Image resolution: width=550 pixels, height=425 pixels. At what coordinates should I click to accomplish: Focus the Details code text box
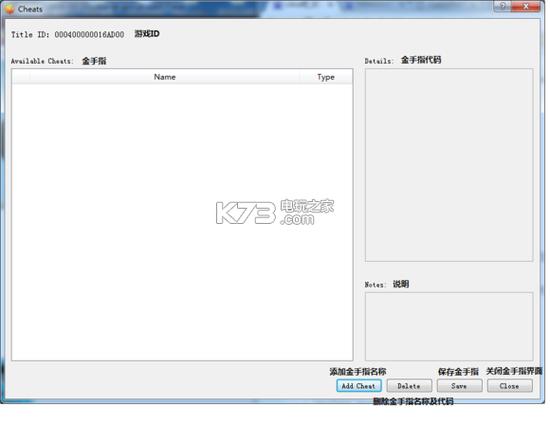449,165
